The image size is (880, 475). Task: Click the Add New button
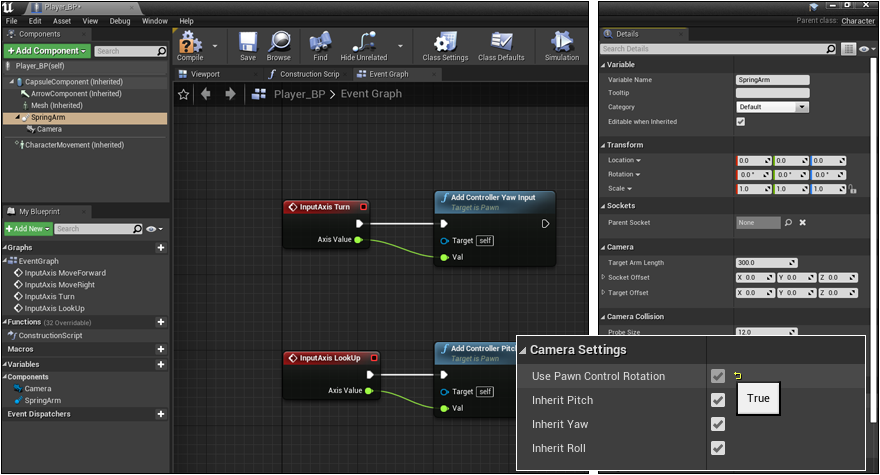pyautogui.click(x=28, y=229)
